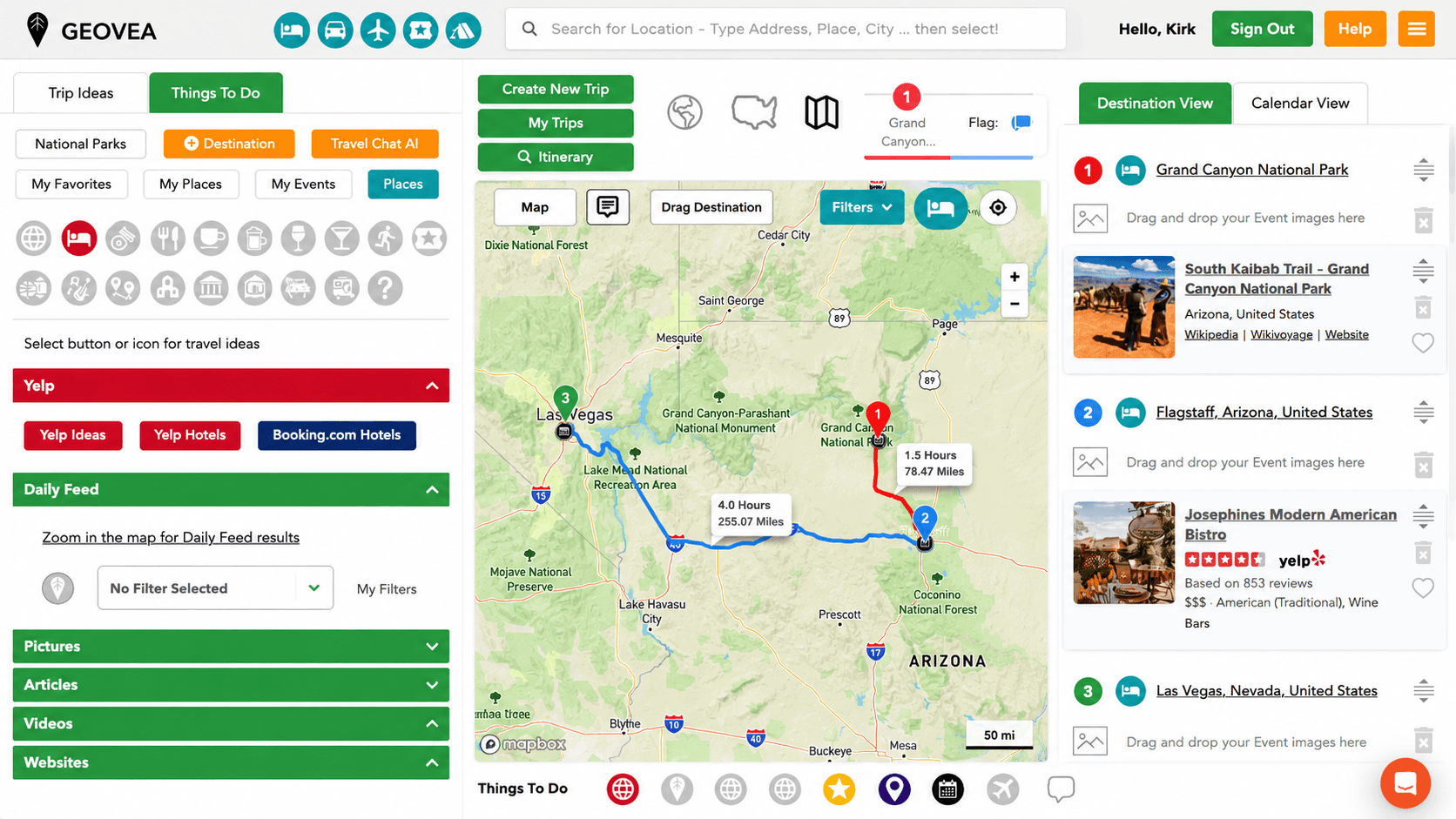
Task: Open the road trip icon in header
Action: tap(463, 30)
